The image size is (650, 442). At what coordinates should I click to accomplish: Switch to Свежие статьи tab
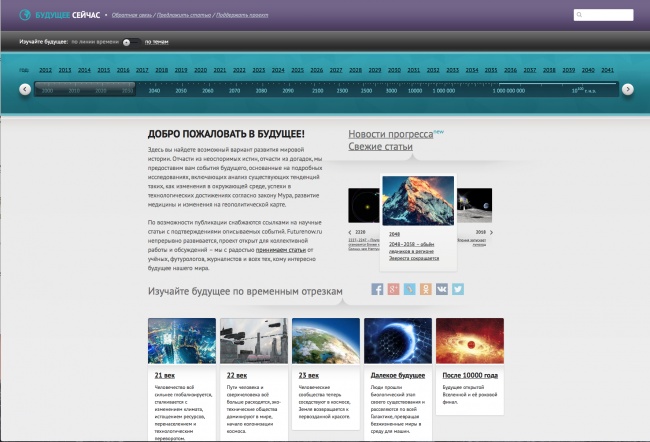pos(382,147)
